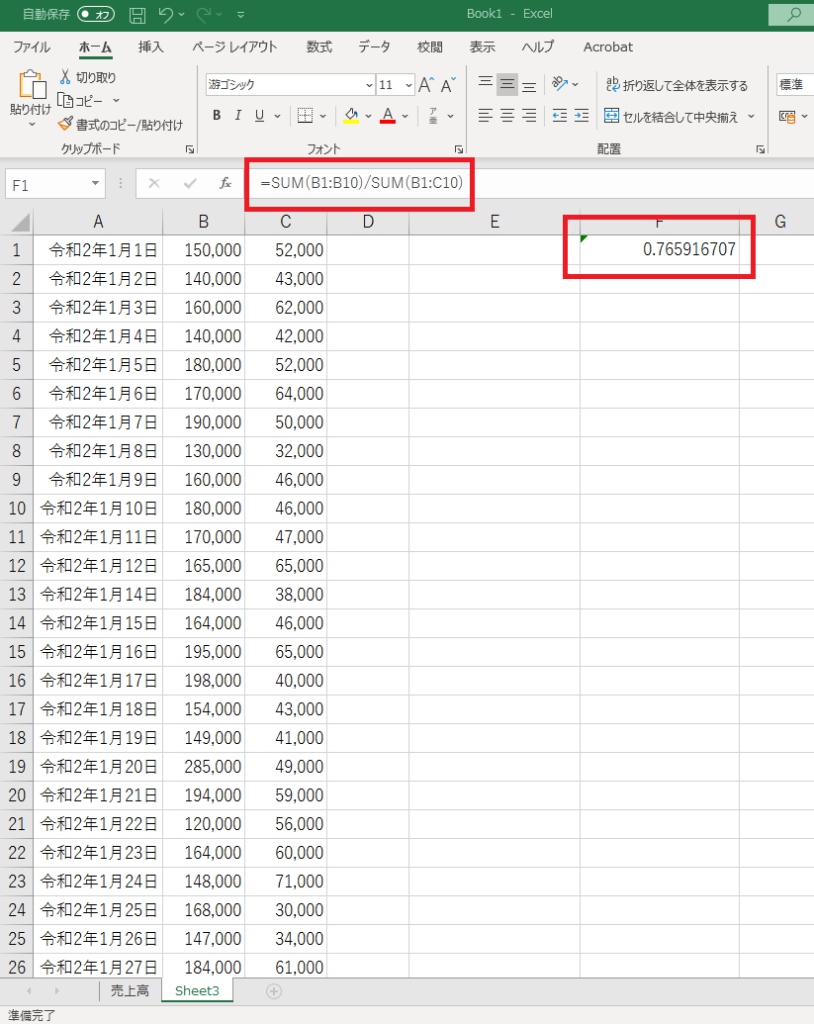The height and width of the screenshot is (1024, 814).
Task: Toggle Bold formatting
Action: tap(217, 116)
